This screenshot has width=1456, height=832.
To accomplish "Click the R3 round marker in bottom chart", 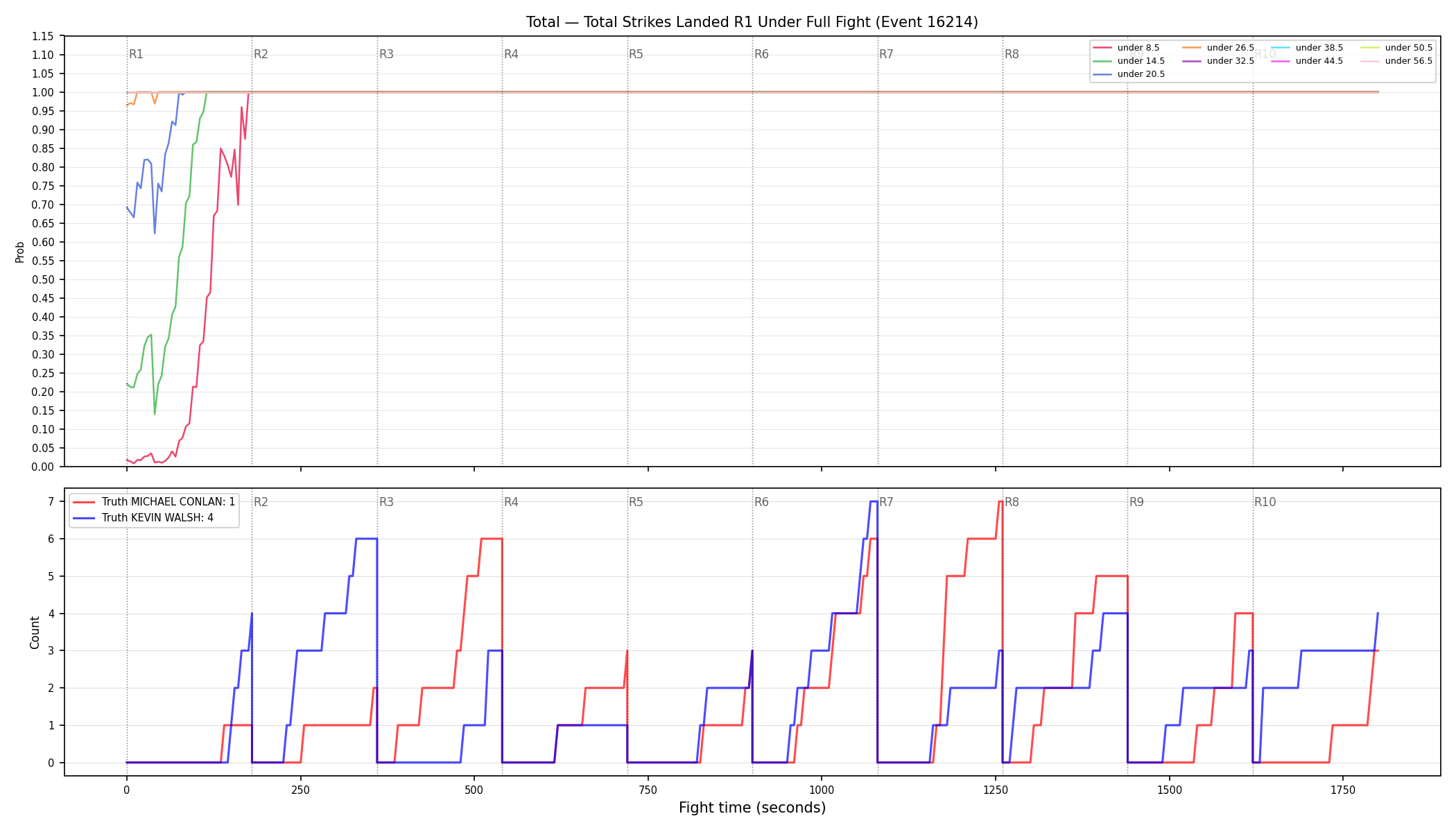I will pyautogui.click(x=386, y=502).
